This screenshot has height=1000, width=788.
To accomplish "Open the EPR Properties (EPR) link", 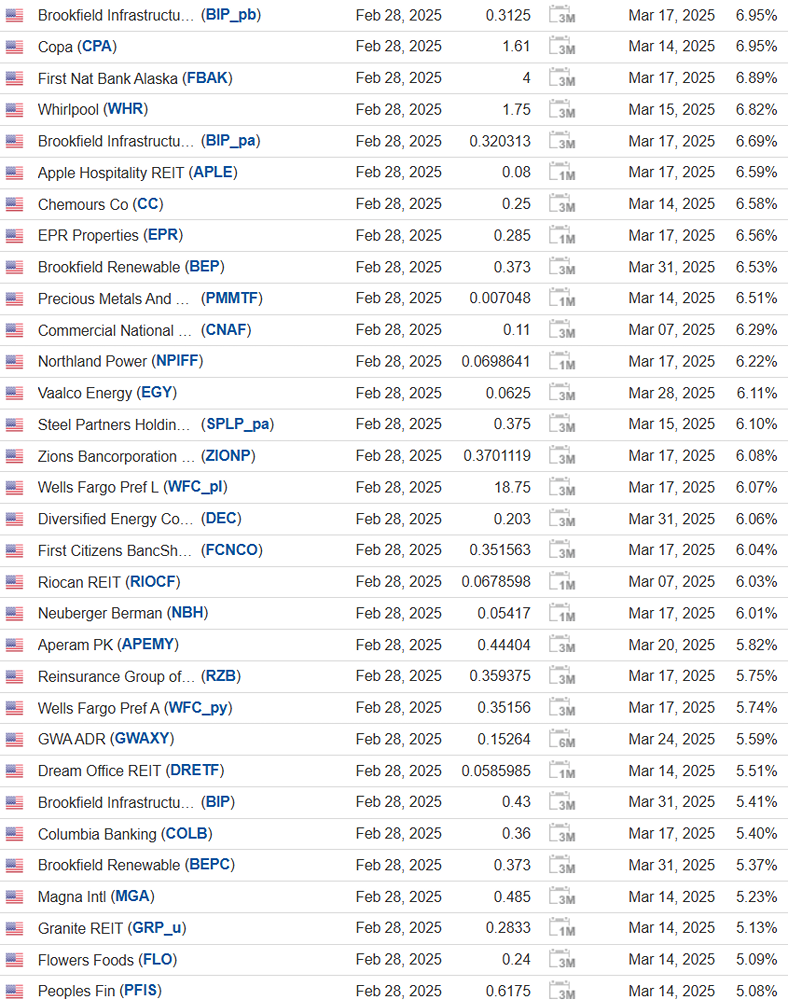I will pos(110,235).
